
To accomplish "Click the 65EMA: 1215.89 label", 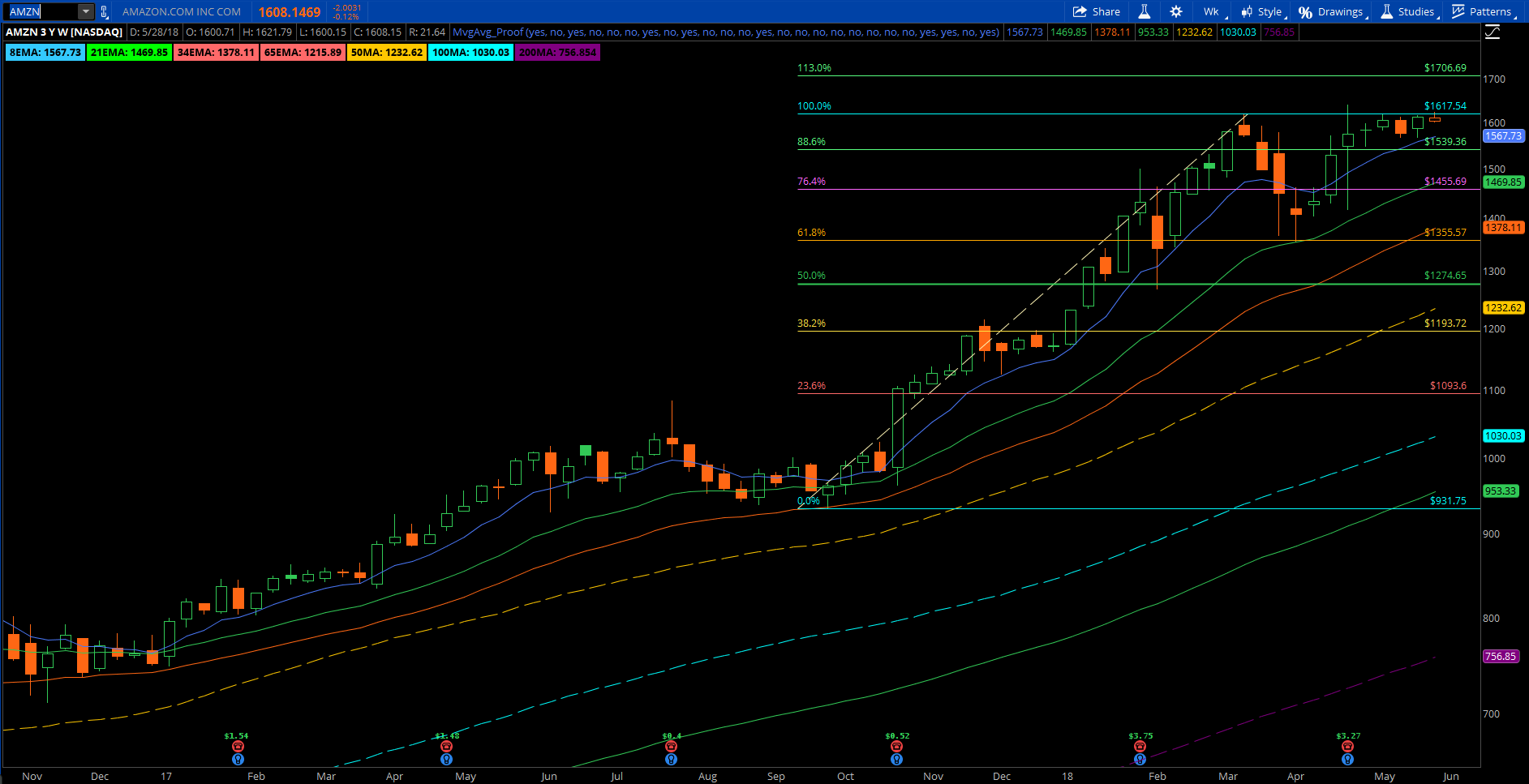I will [x=303, y=53].
